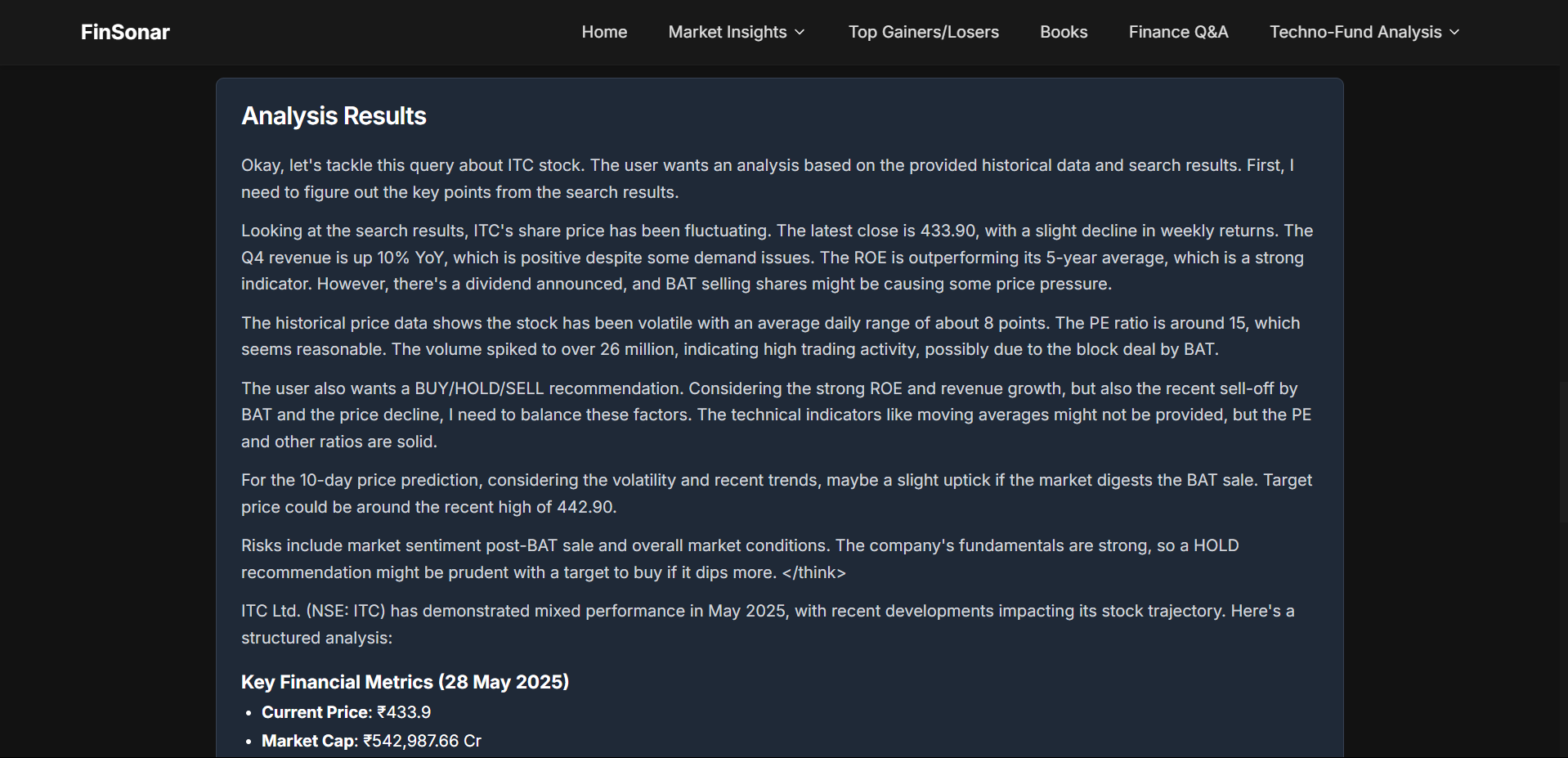Open the Finance Q&A section

point(1178,32)
